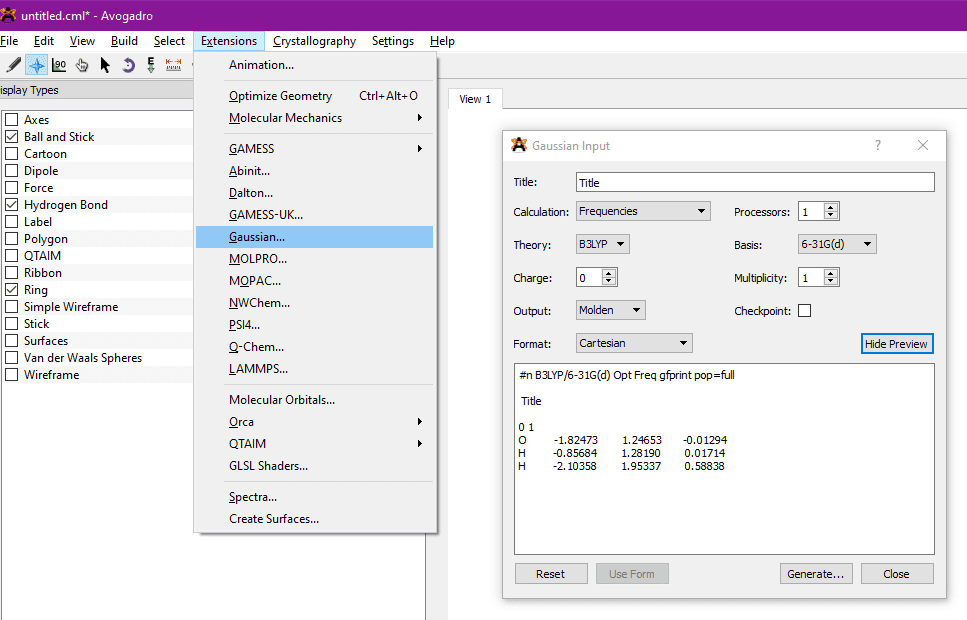Screen dimensions: 967x620
Task: Open the Crystallography menu
Action: click(x=314, y=41)
